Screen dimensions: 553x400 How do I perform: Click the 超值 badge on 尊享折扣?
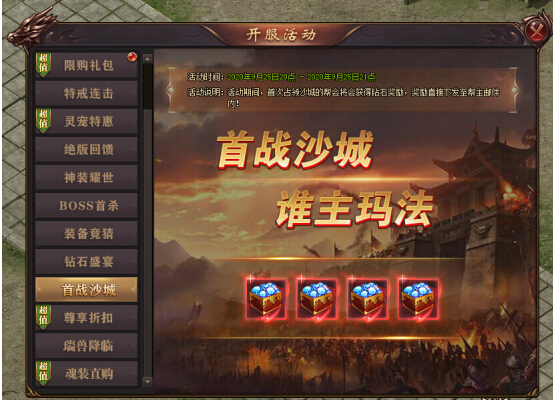coord(43,317)
